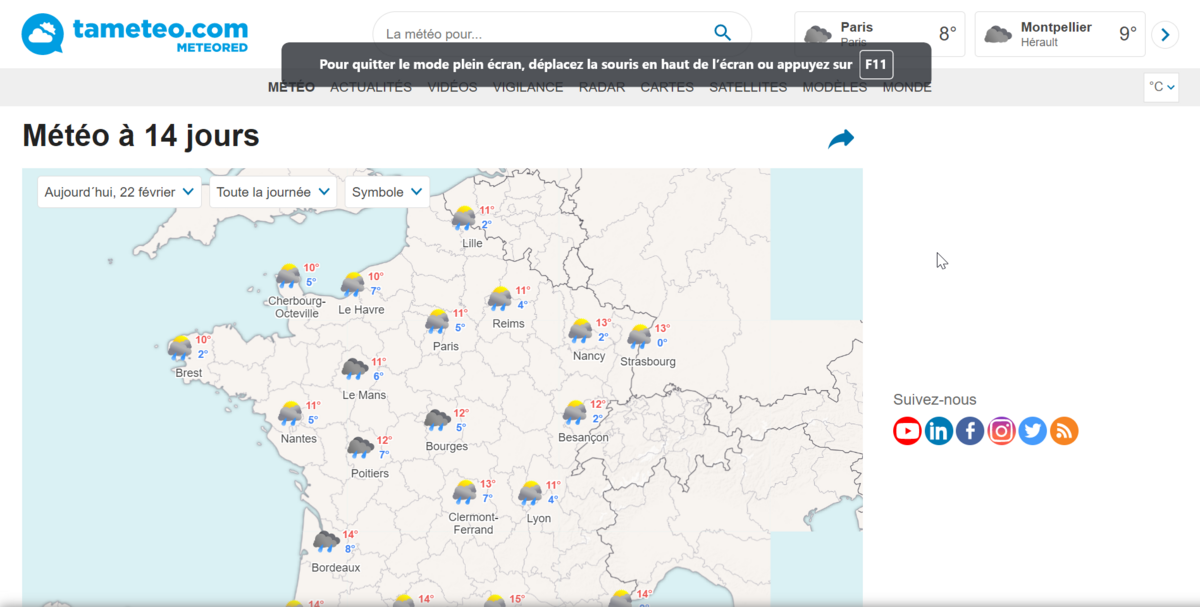Click the weather icon above Reims
The width and height of the screenshot is (1200, 607).
(x=500, y=298)
